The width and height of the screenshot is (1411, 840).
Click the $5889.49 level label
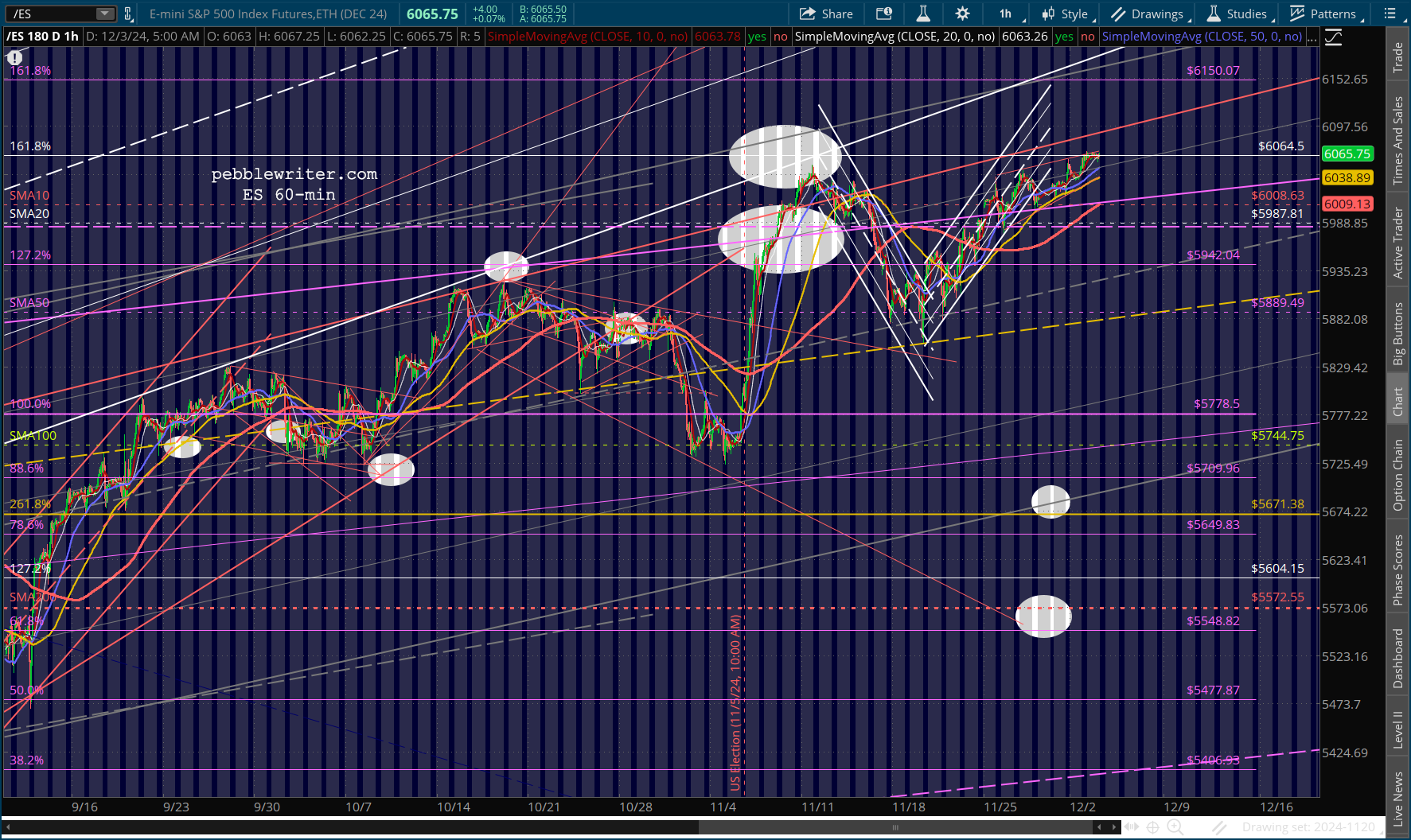1277,302
